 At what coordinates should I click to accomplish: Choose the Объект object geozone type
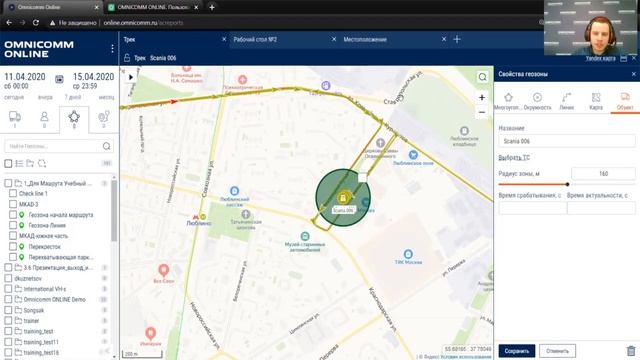[625, 101]
